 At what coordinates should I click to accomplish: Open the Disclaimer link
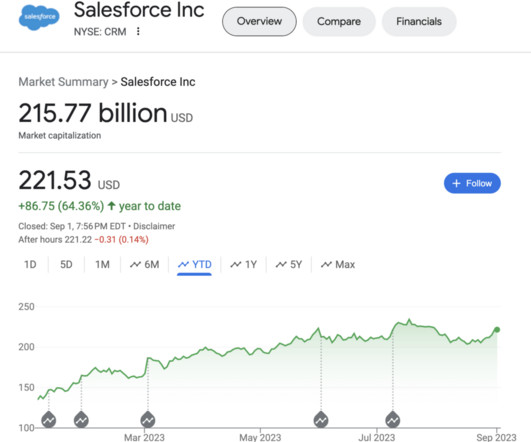(x=154, y=226)
